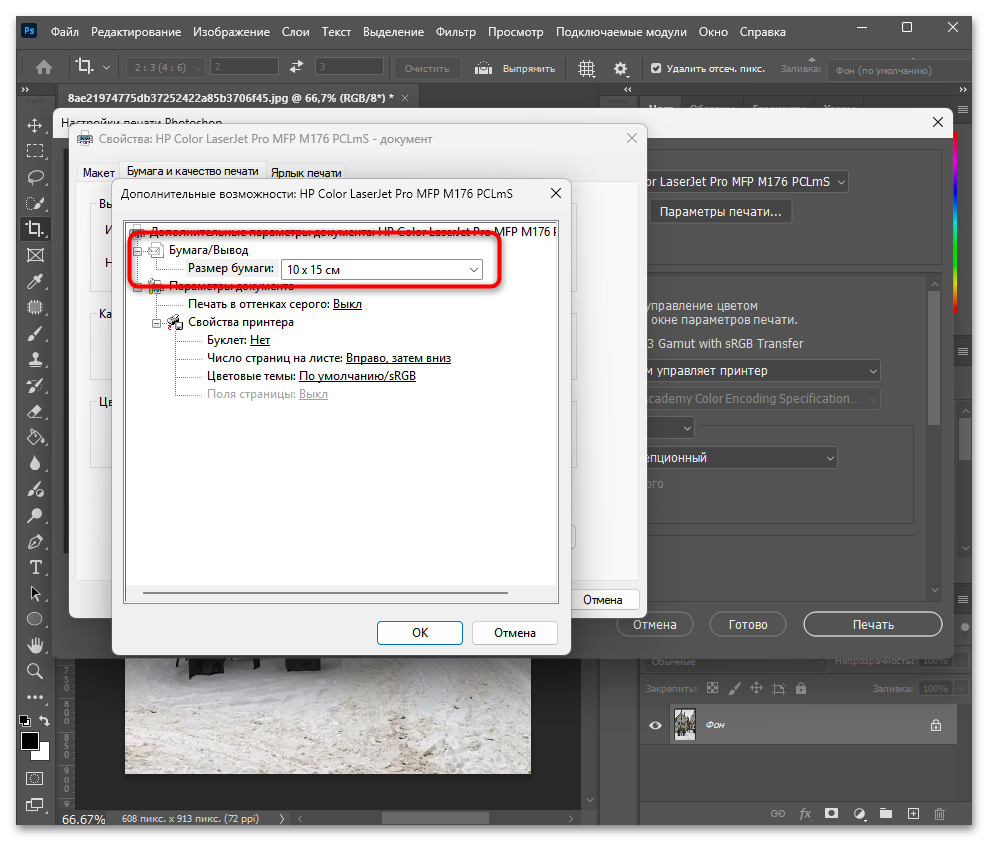Viewport: 988px width, 841px height.
Task: Click the Печать button
Action: [873, 624]
